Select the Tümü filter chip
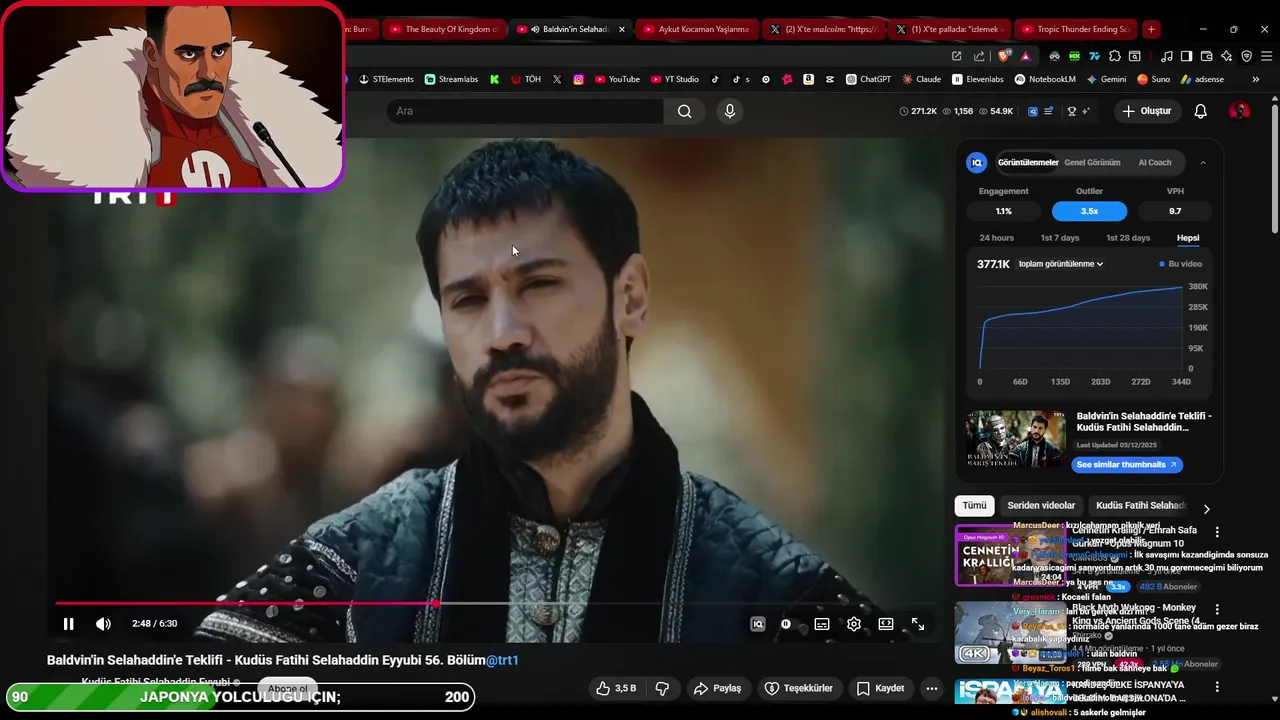 pyautogui.click(x=974, y=506)
